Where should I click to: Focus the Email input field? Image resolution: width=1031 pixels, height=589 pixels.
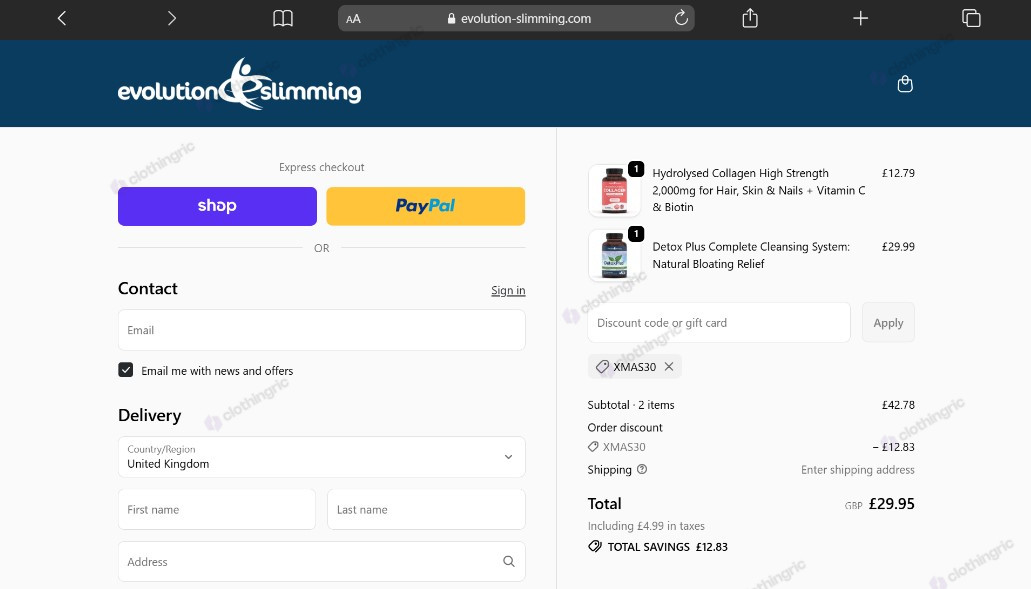point(322,330)
